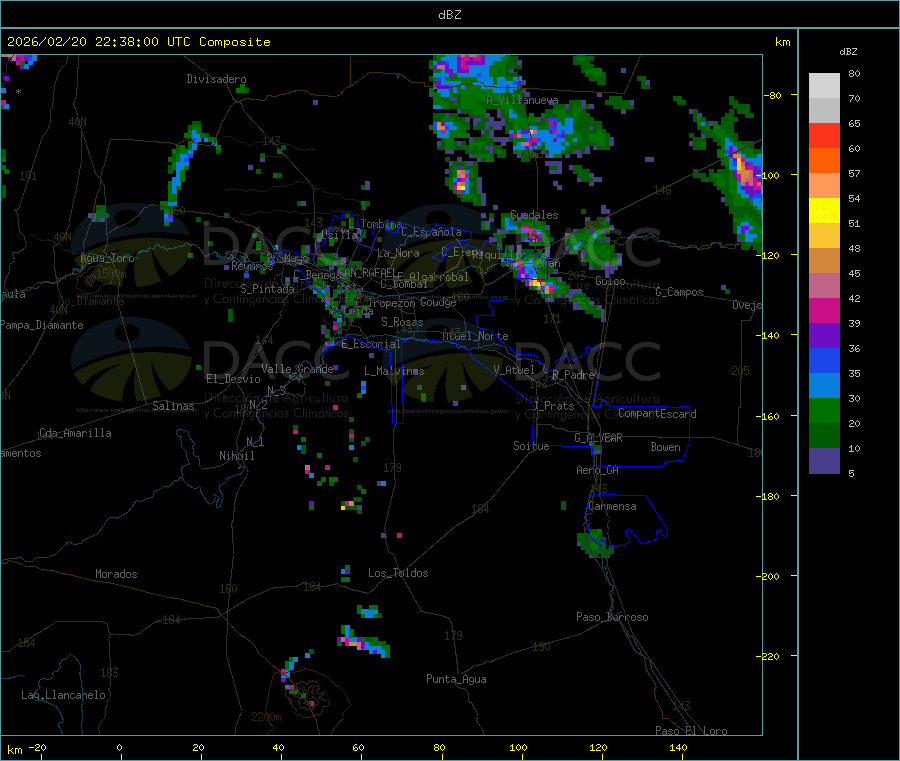Click the Guadales location label
900x761 pixels.
(x=534, y=215)
